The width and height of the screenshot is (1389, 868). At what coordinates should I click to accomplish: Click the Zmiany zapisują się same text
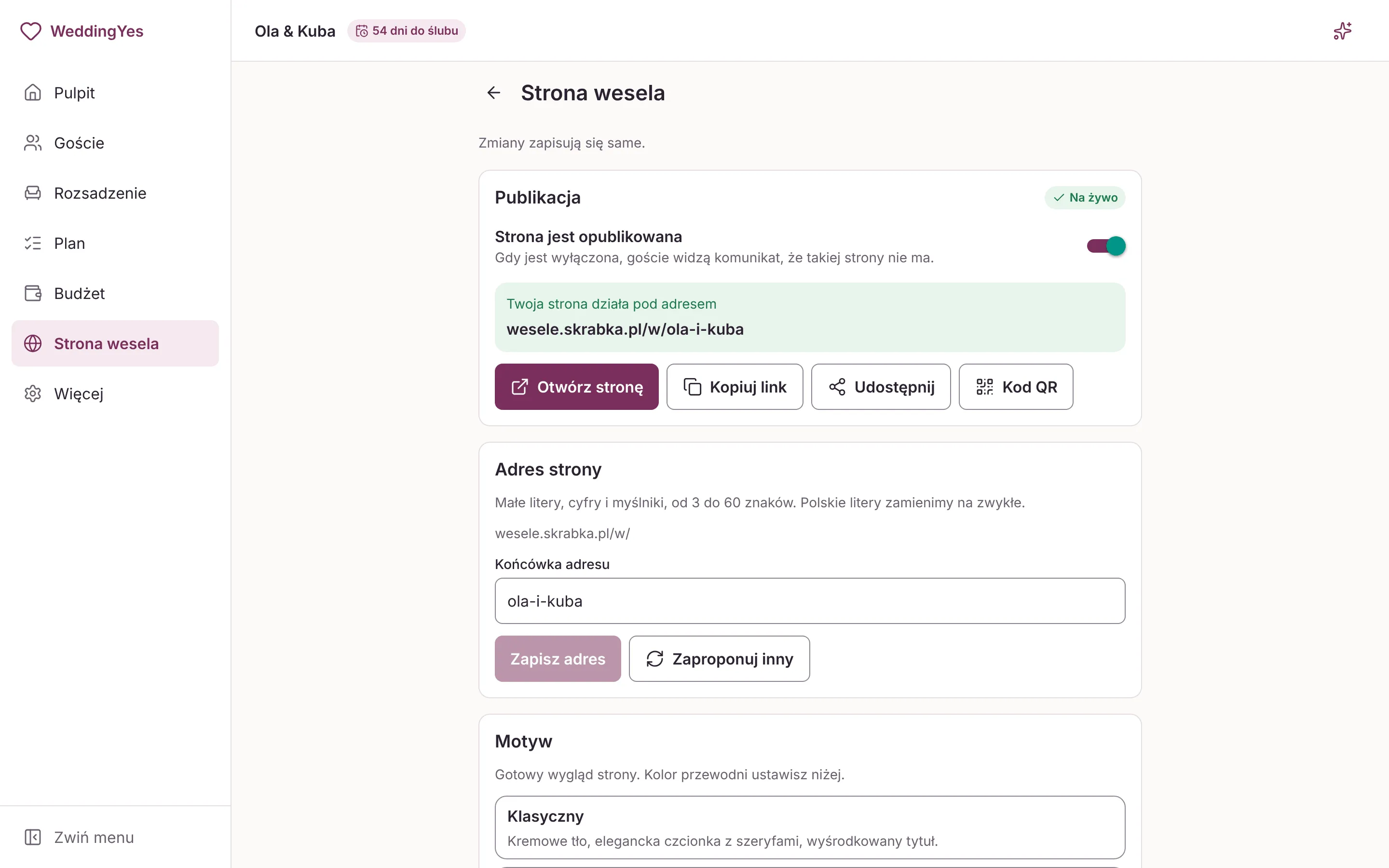click(x=562, y=143)
